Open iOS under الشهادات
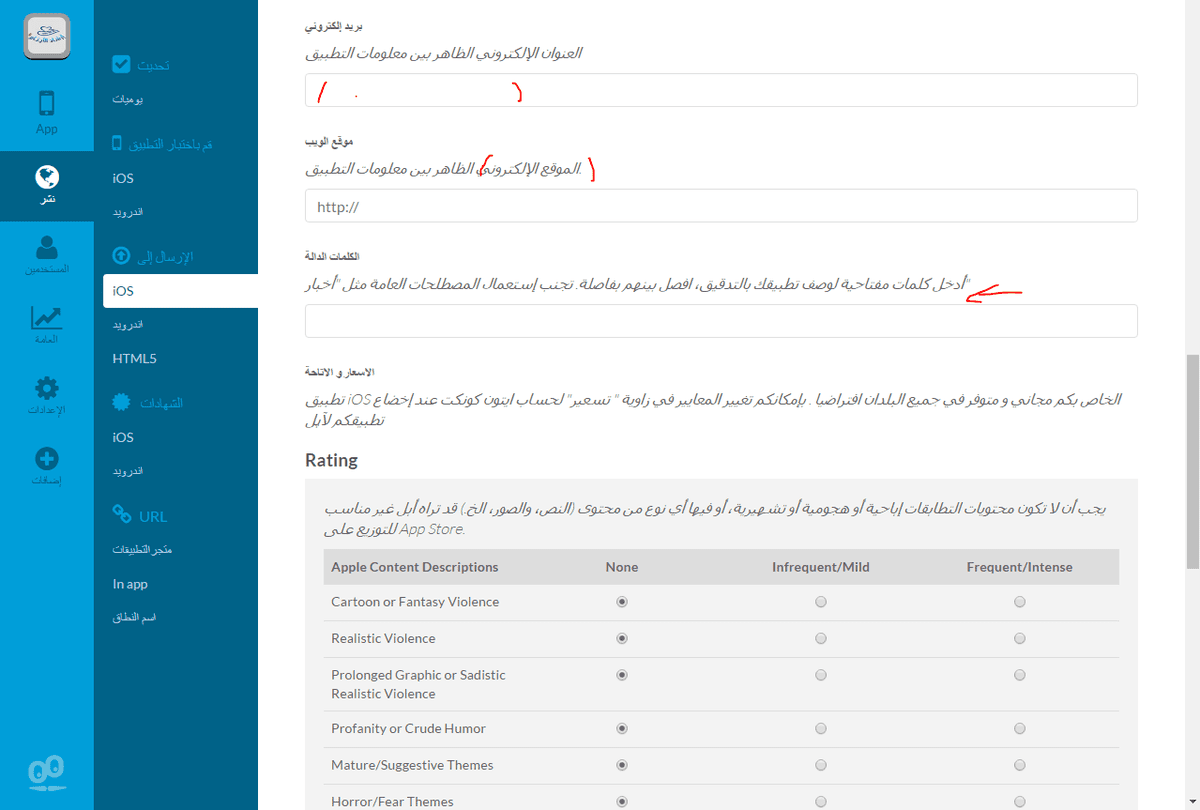Image resolution: width=1200 pixels, height=810 pixels. pos(123,437)
